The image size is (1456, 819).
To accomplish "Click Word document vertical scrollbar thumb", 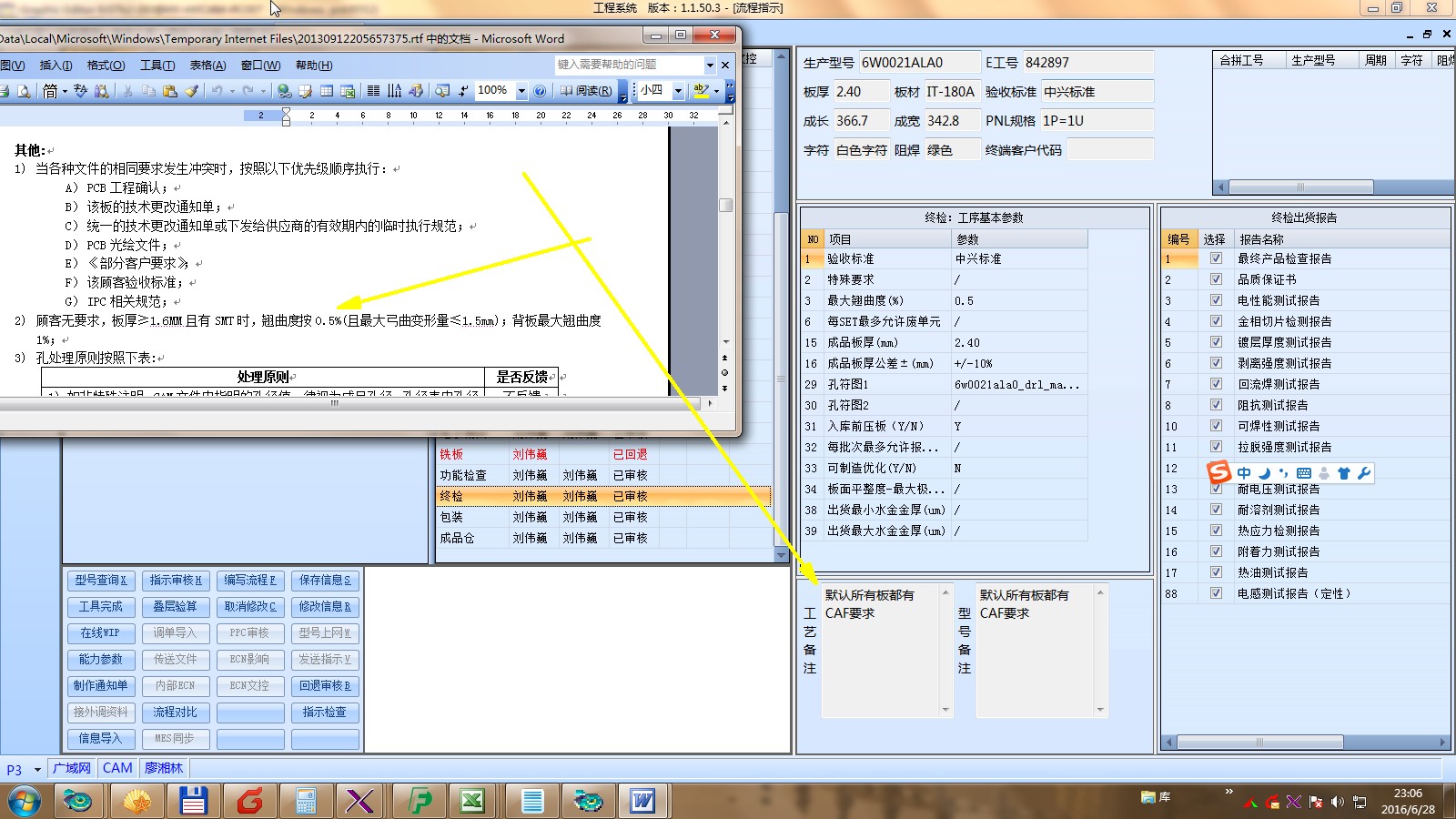I will 725,206.
